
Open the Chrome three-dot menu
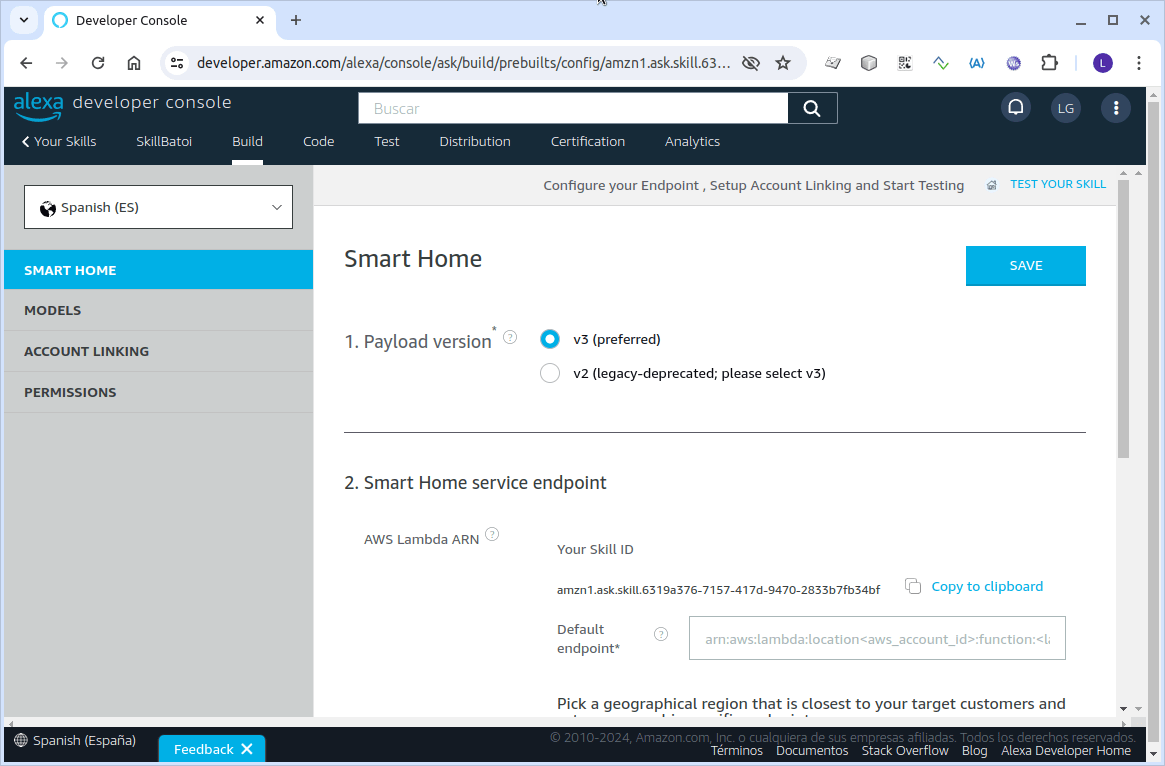point(1139,63)
